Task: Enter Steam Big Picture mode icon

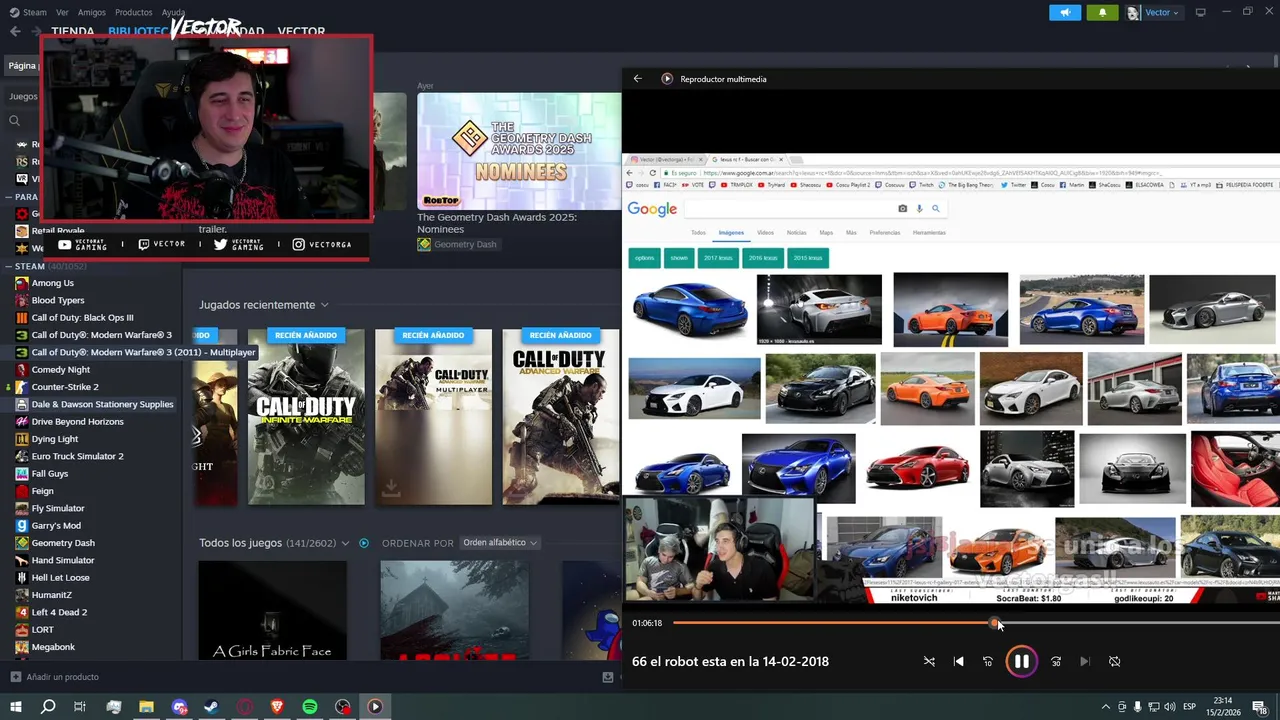Action: (x=1201, y=12)
